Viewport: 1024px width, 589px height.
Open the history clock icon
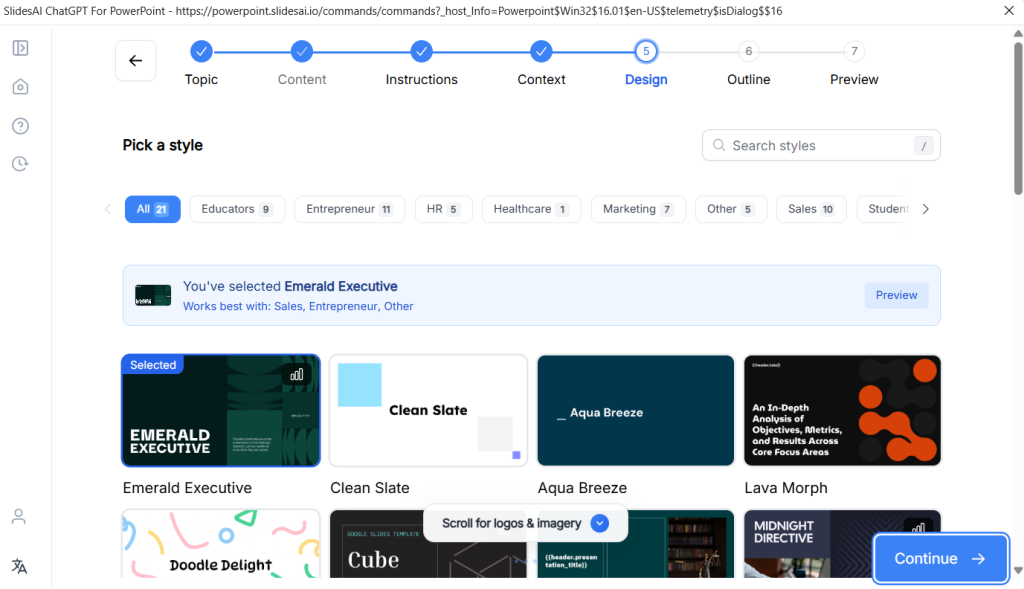(20, 164)
